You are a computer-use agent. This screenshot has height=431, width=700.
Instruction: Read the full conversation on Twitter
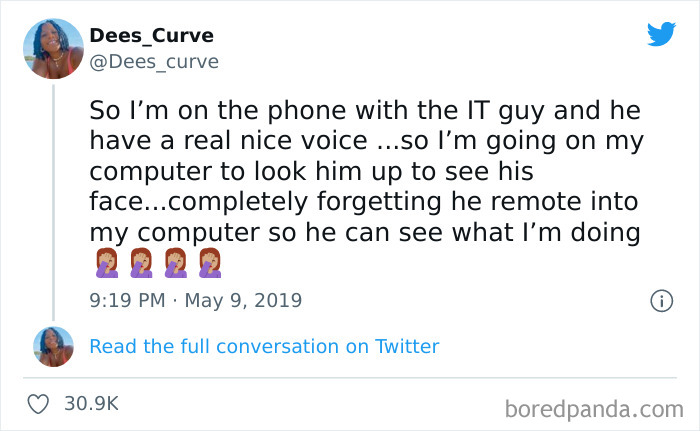coord(264,347)
